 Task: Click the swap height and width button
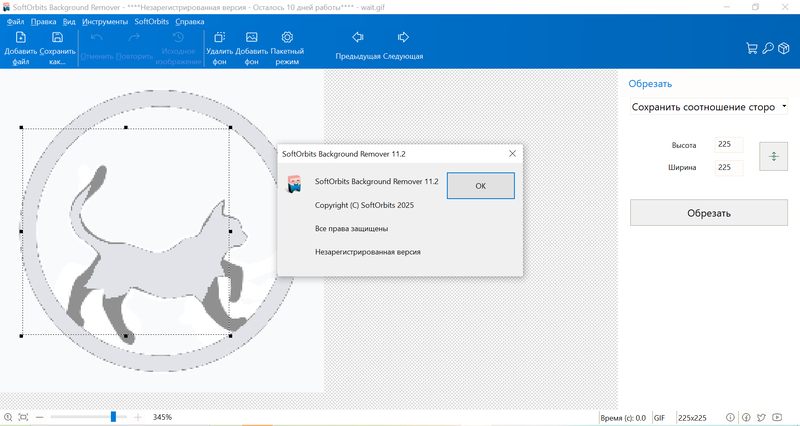click(x=773, y=156)
